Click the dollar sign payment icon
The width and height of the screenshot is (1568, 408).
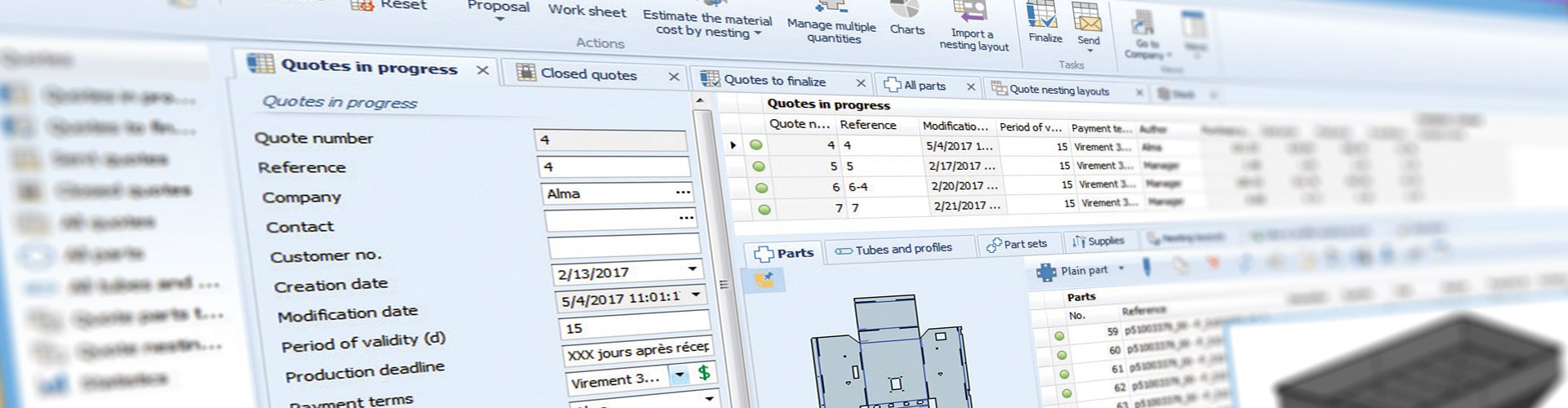[704, 373]
